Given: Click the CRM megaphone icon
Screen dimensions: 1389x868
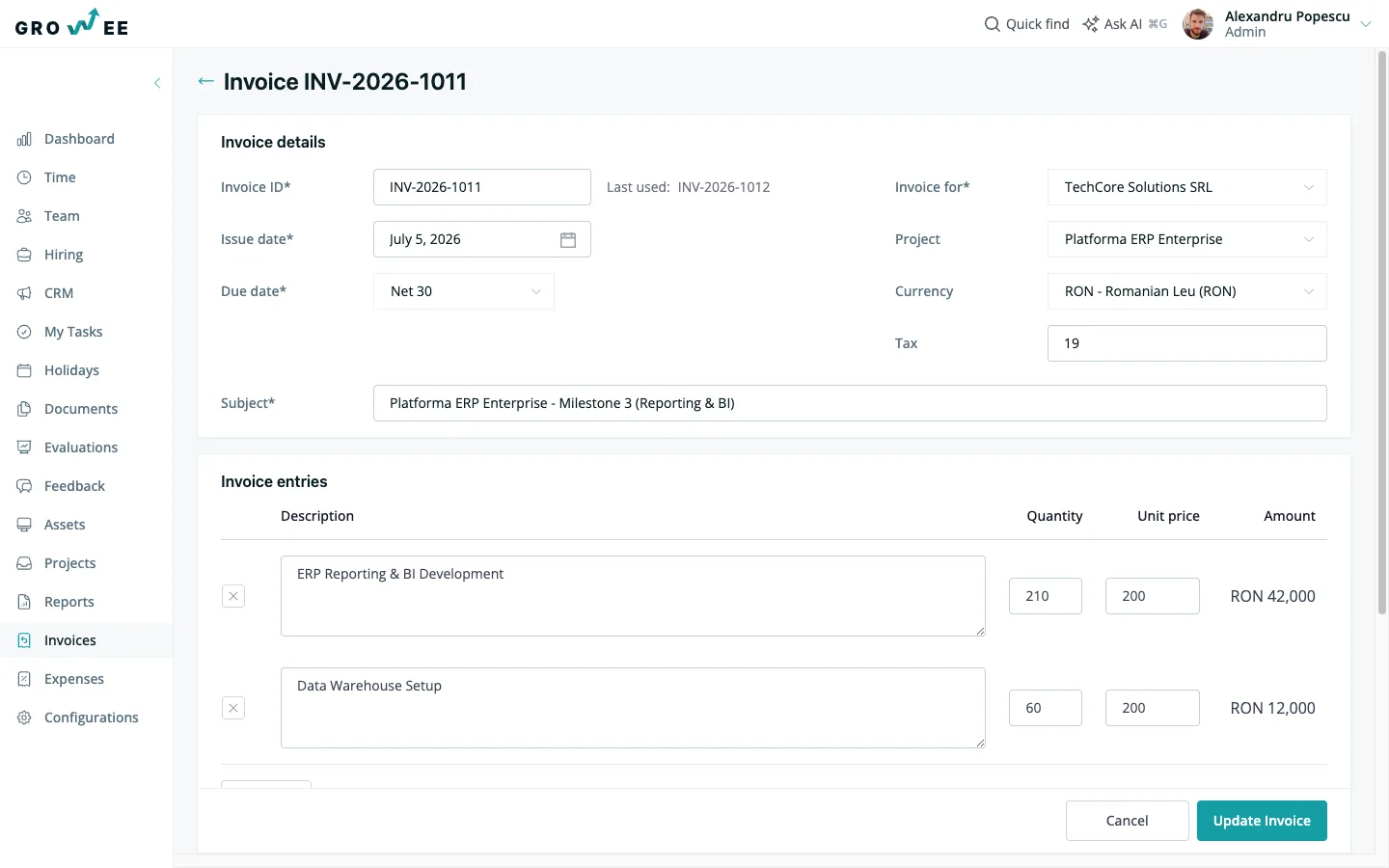Looking at the screenshot, I should click(24, 293).
